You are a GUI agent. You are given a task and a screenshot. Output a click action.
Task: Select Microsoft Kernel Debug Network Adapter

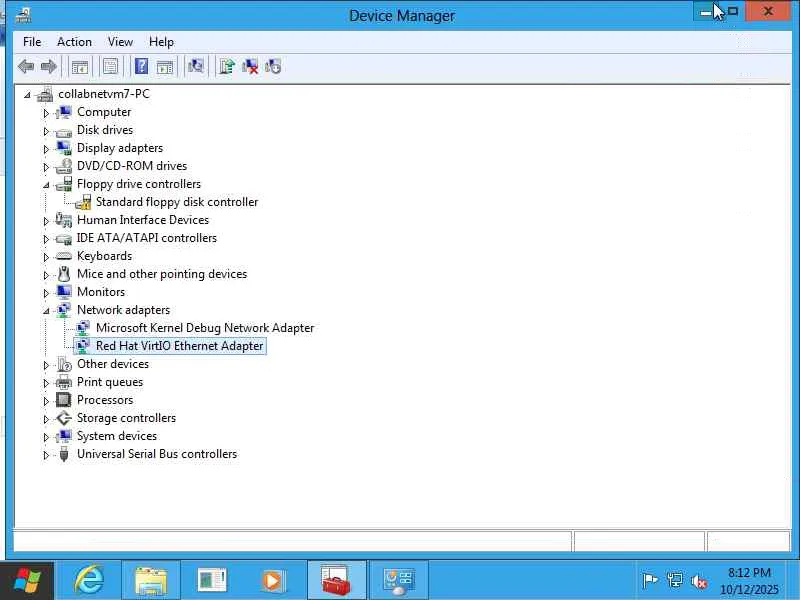point(205,328)
